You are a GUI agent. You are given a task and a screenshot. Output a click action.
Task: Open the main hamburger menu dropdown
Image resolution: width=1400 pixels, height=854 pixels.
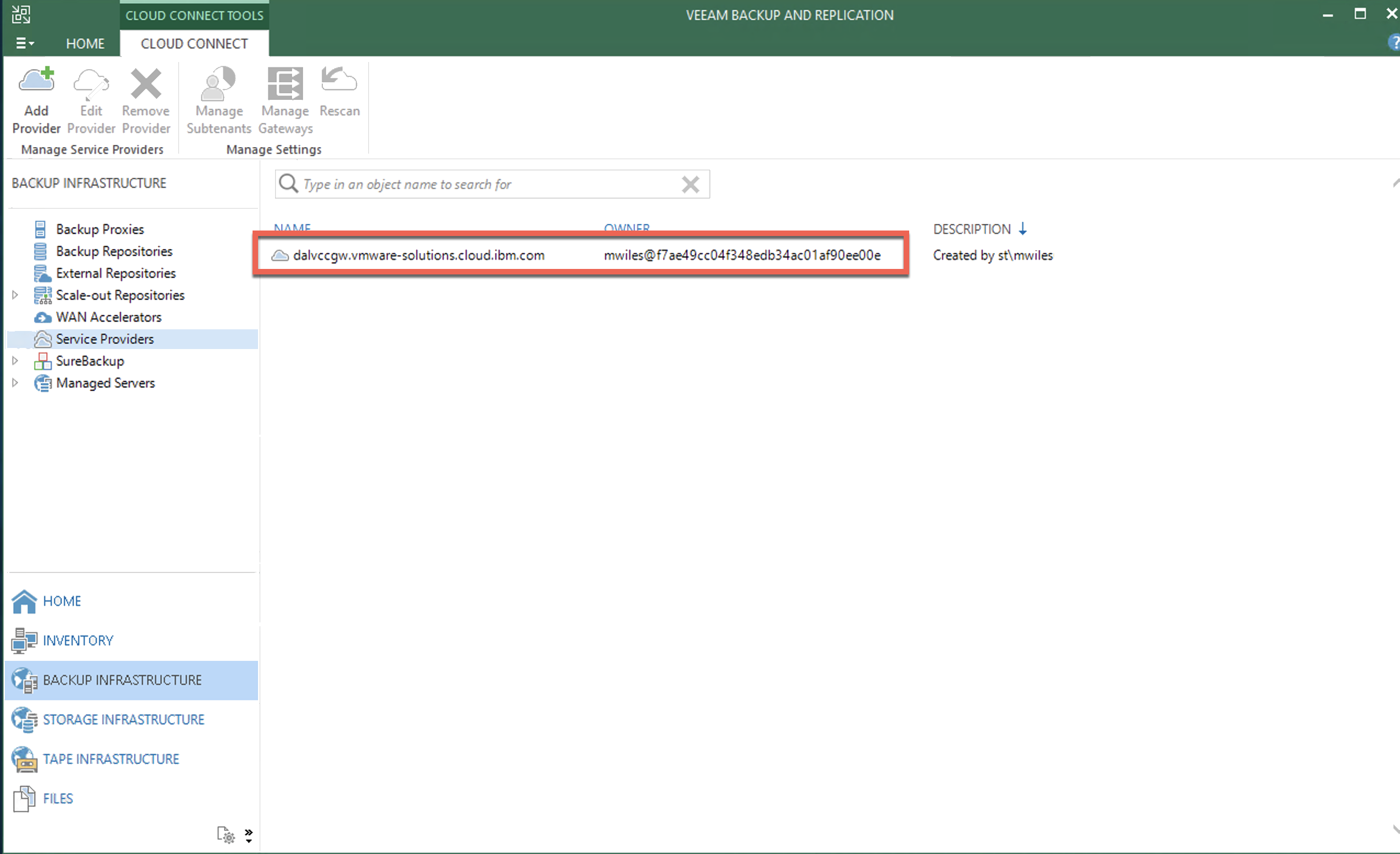pos(25,43)
